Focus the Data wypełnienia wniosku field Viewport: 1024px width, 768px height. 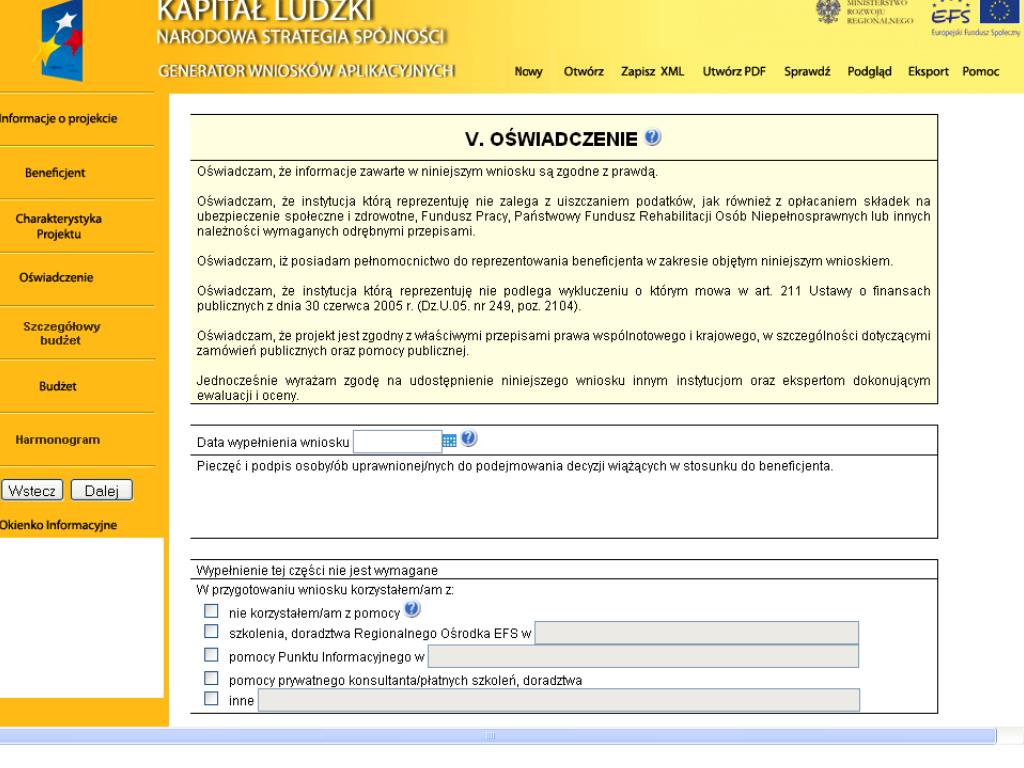click(398, 441)
